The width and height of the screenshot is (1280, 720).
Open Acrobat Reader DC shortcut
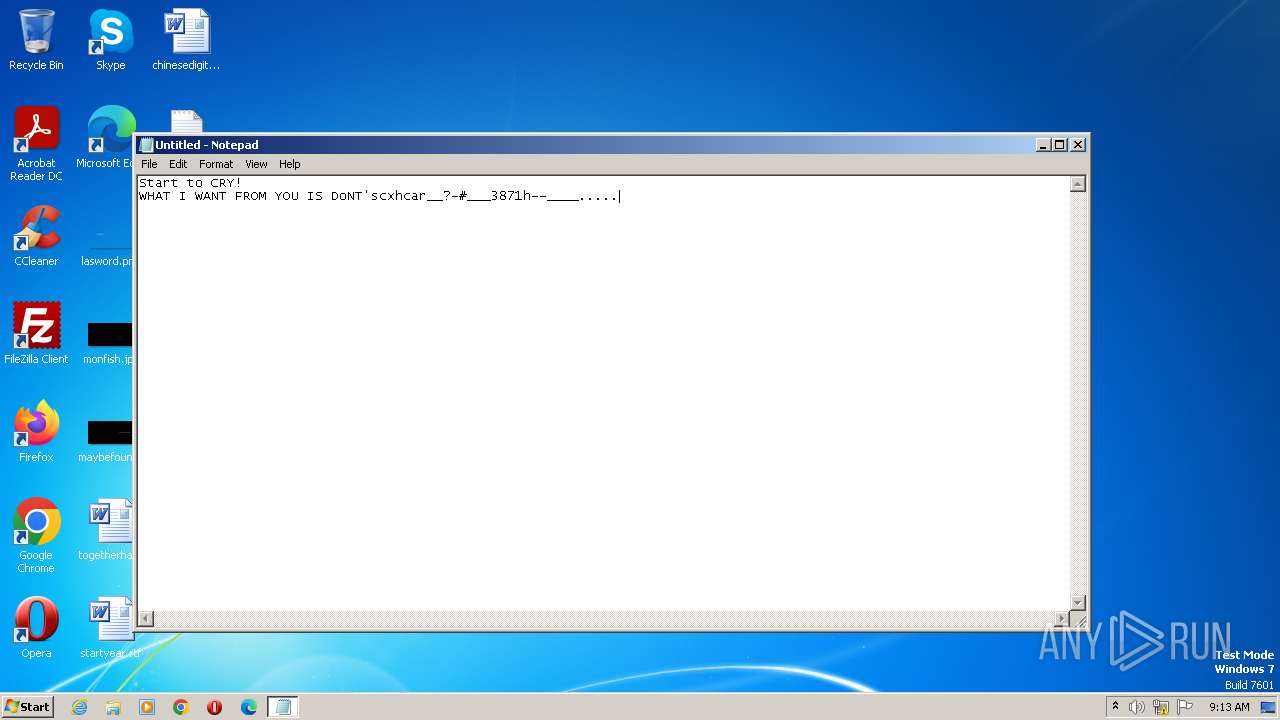(x=36, y=145)
